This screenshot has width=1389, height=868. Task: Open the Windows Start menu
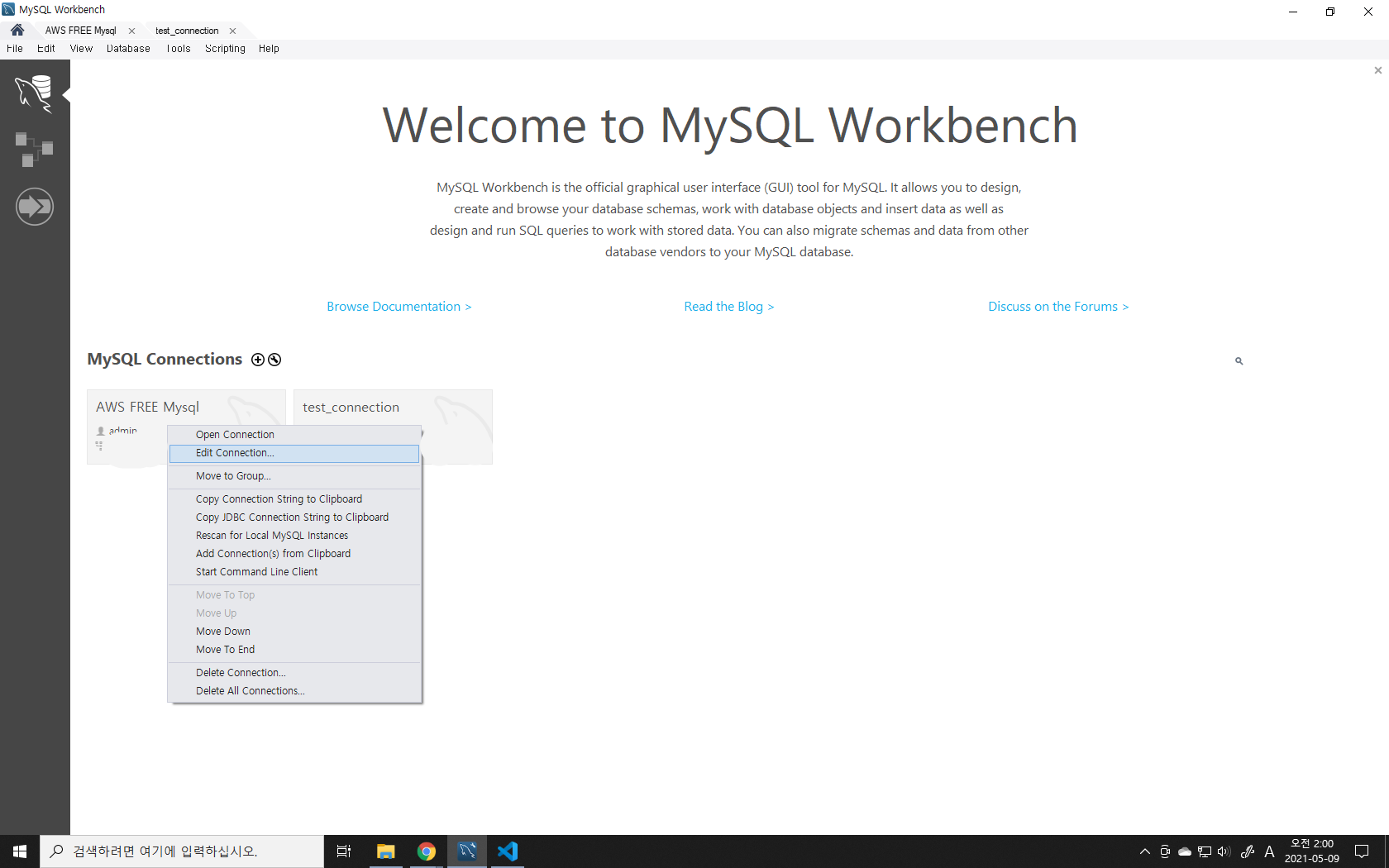point(20,851)
